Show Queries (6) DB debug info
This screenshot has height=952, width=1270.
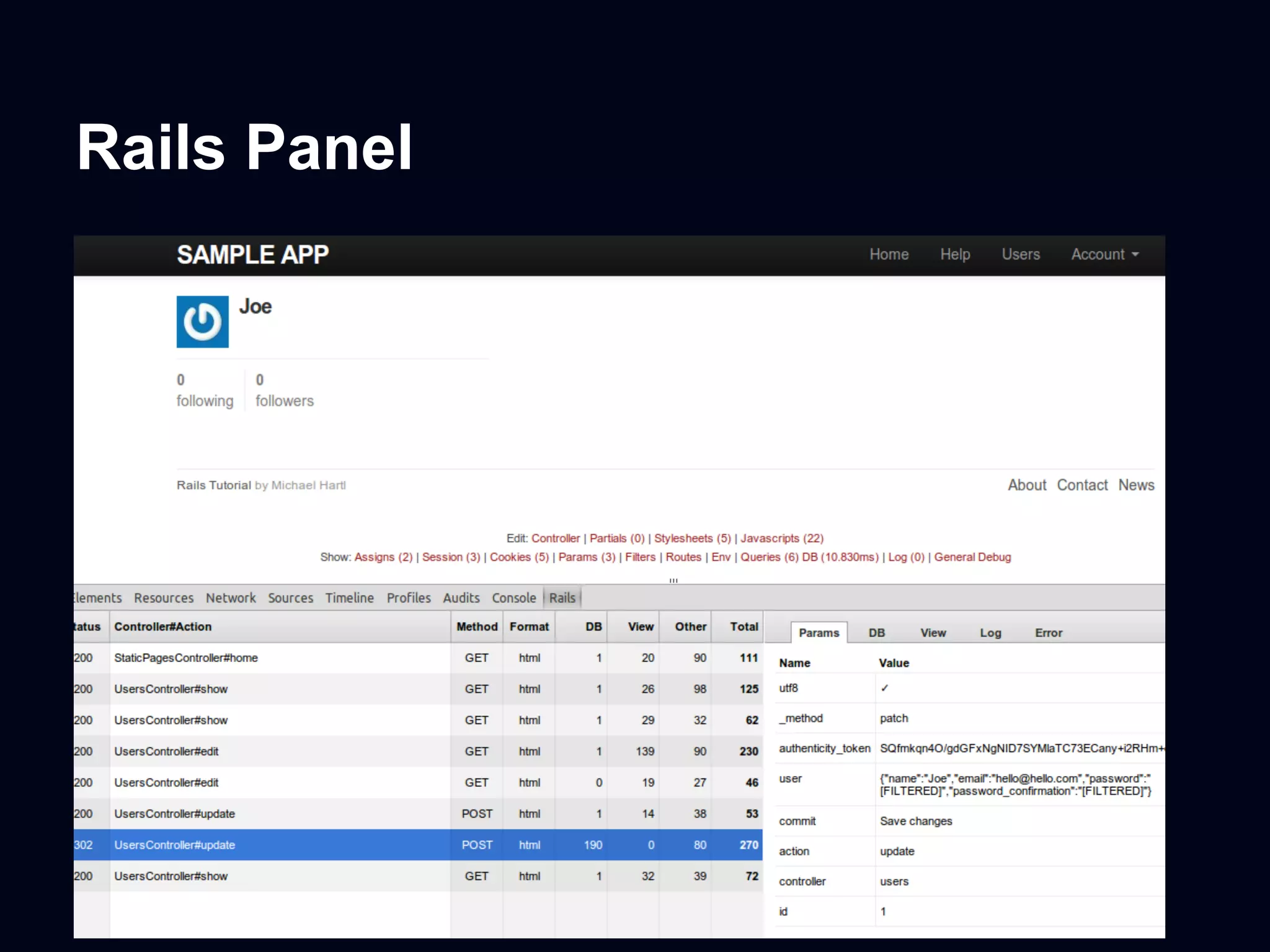coord(809,557)
